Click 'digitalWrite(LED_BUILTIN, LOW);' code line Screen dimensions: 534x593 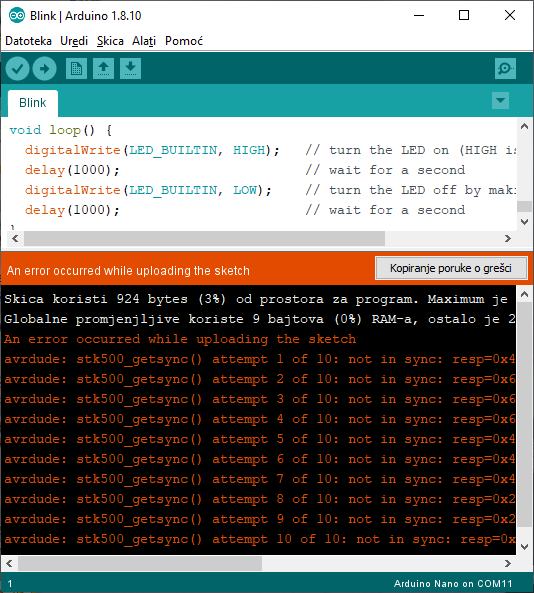coord(148,190)
